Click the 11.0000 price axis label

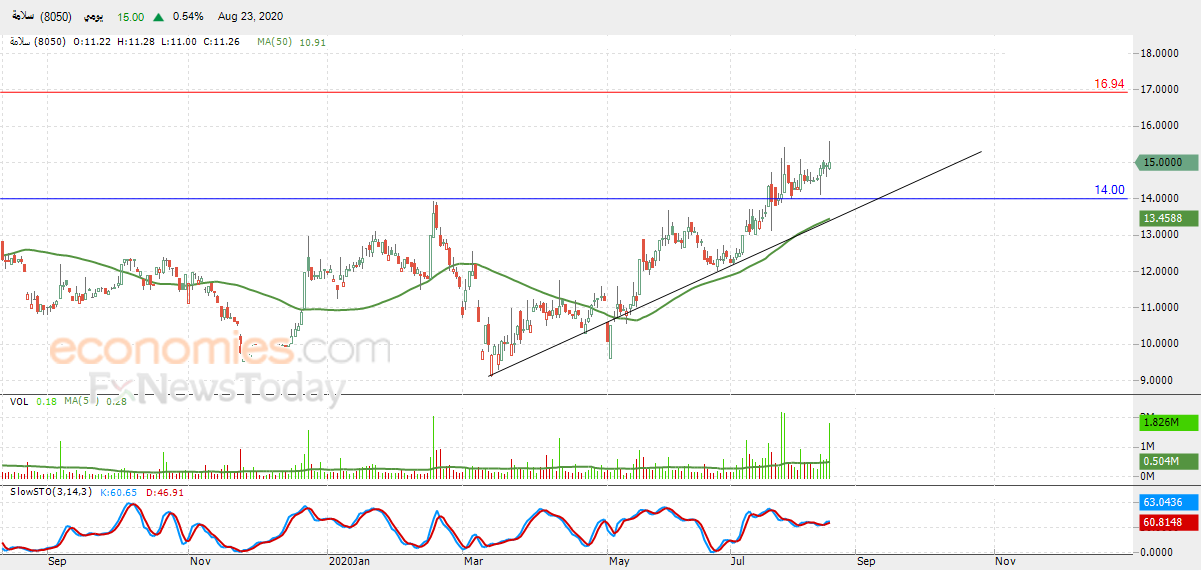pos(1162,308)
